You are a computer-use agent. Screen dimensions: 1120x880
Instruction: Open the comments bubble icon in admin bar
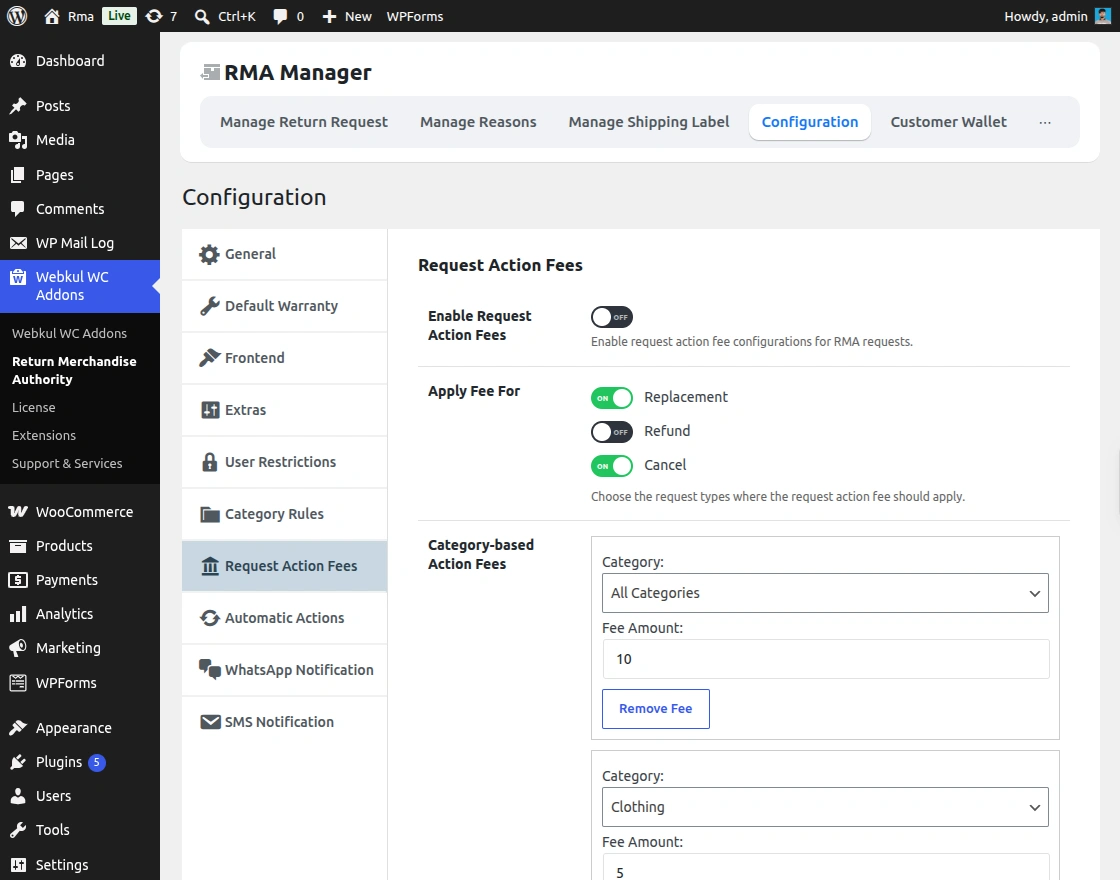coord(280,16)
